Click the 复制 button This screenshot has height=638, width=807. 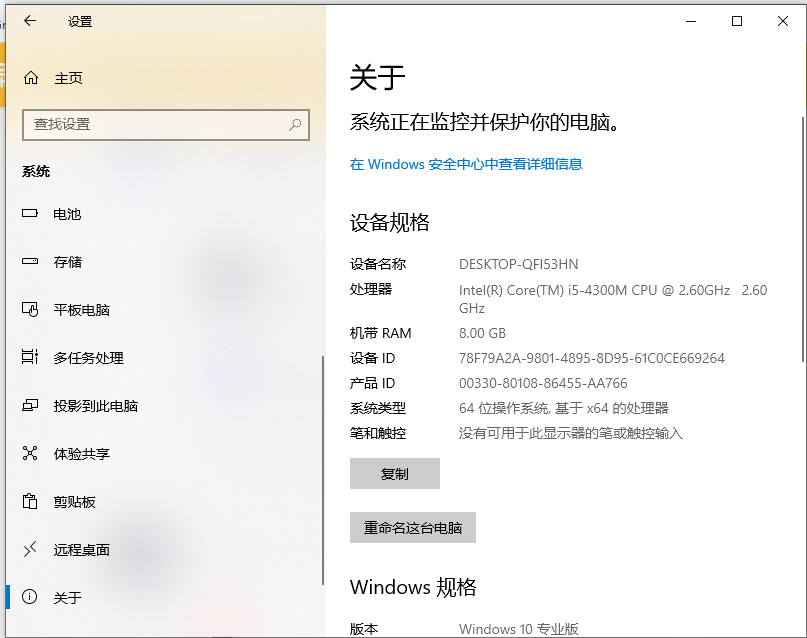[395, 473]
